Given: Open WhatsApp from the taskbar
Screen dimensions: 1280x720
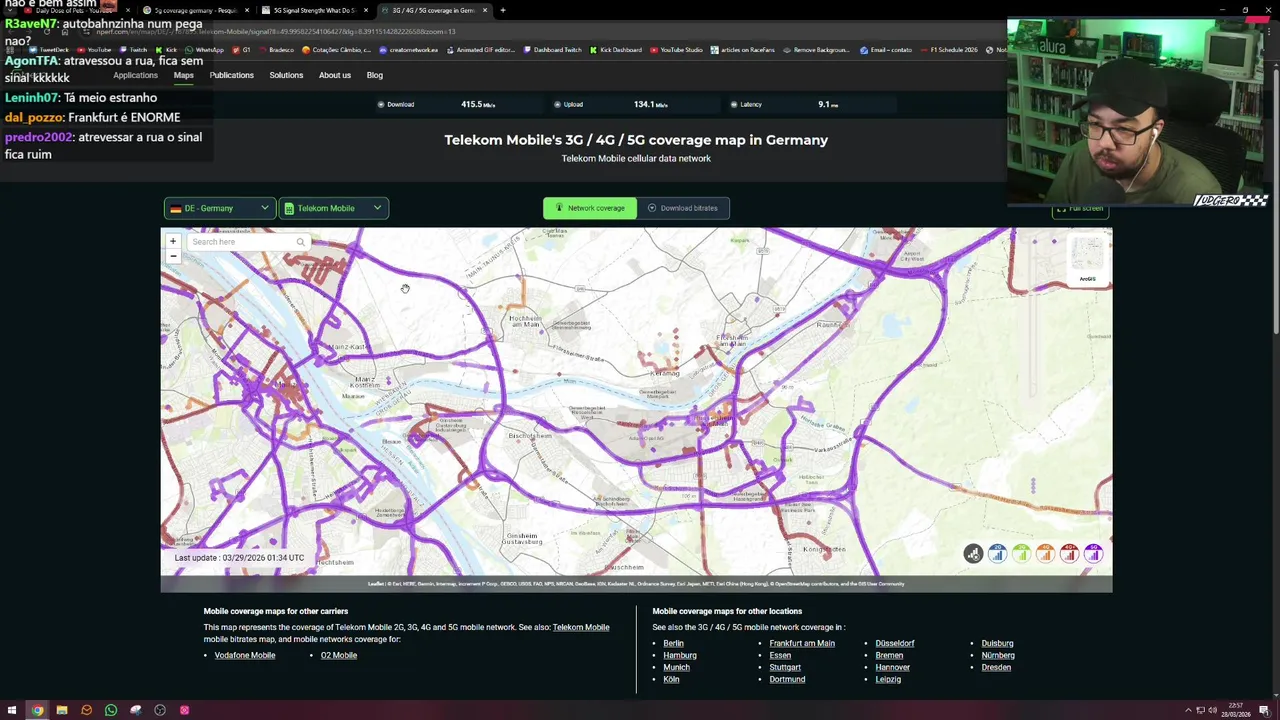Looking at the screenshot, I should [111, 710].
